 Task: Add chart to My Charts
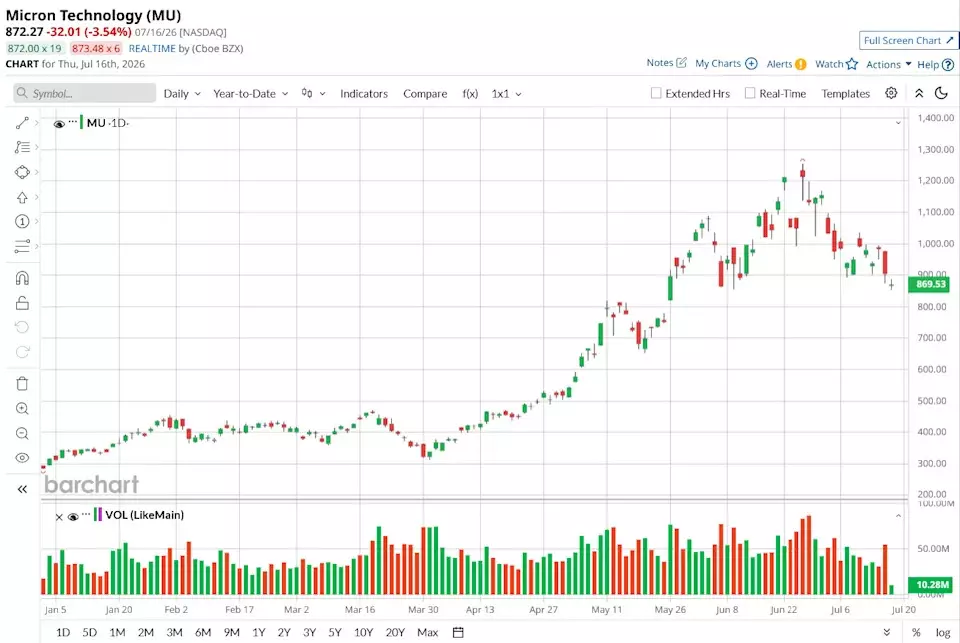point(726,63)
